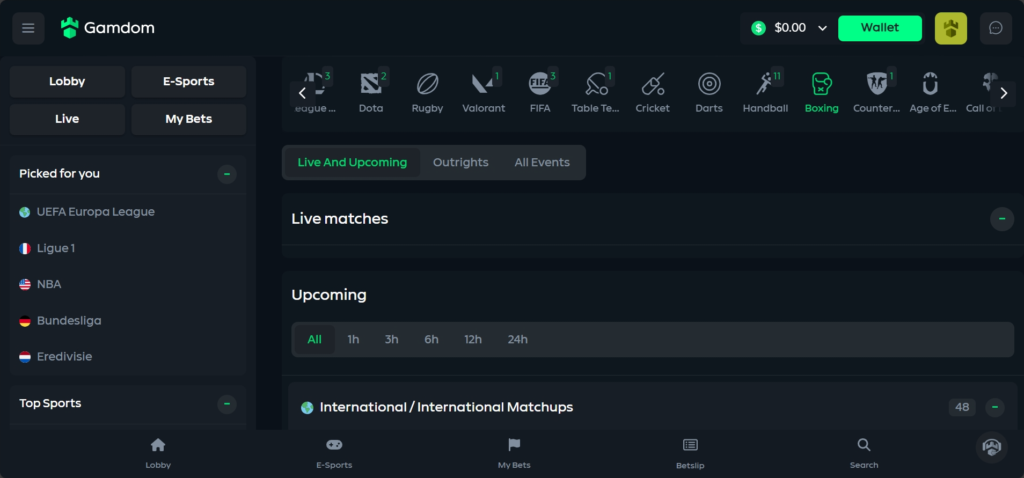Go to previous sports carousel arrow
Screen dimensions: 1024x478
302,93
